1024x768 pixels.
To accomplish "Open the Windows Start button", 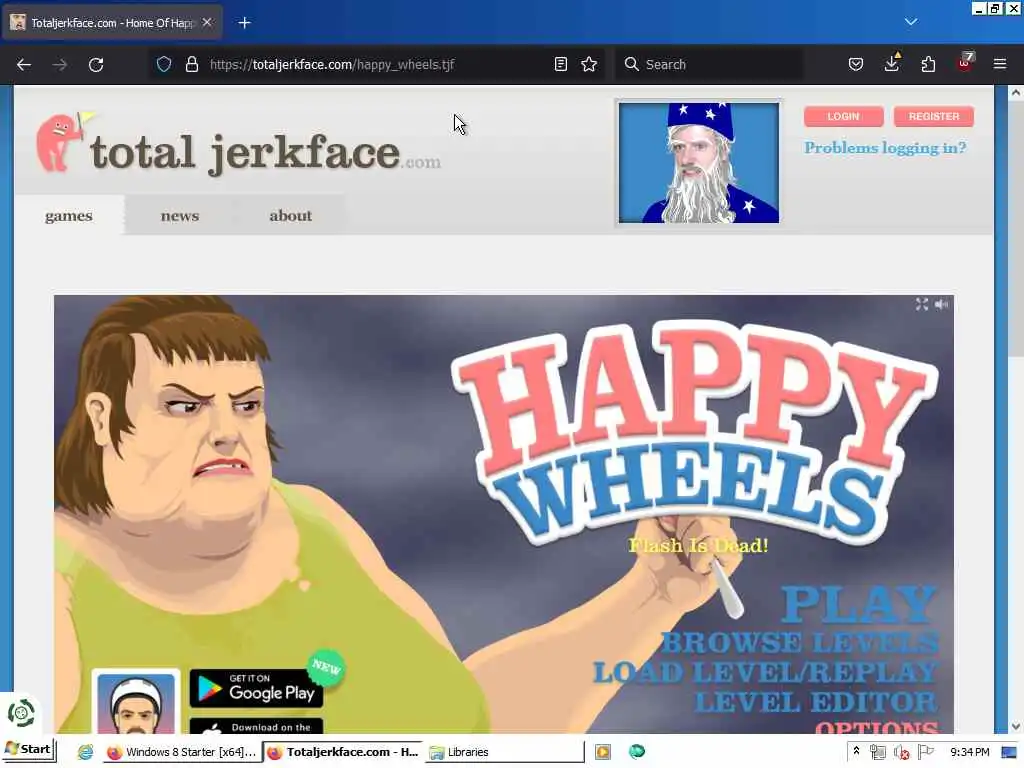I will click(29, 750).
